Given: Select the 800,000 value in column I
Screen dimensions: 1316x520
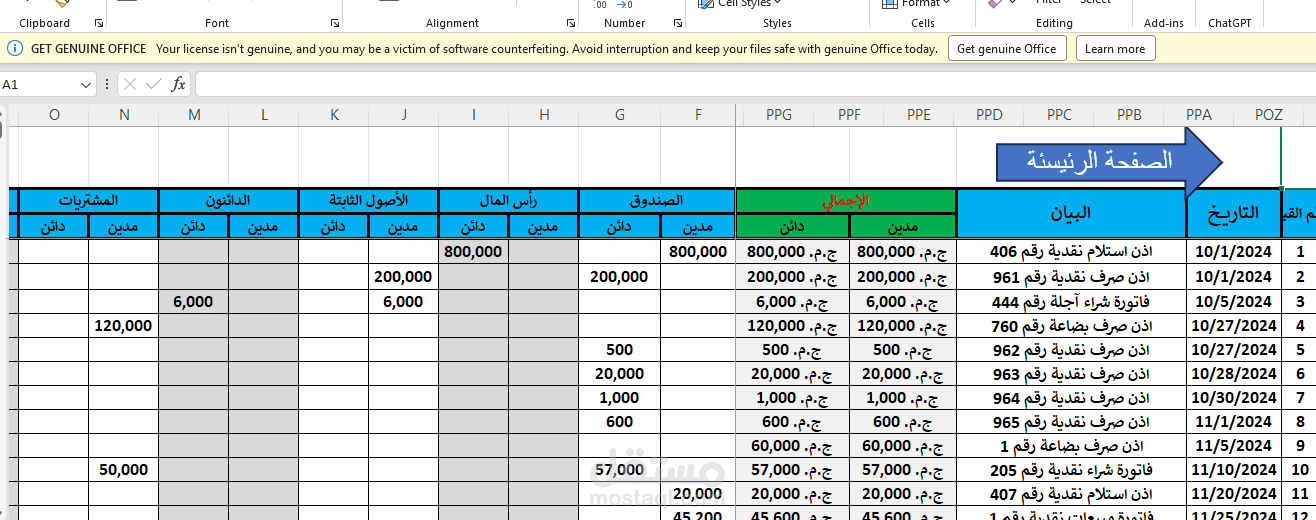Looking at the screenshot, I should pyautogui.click(x=474, y=252).
